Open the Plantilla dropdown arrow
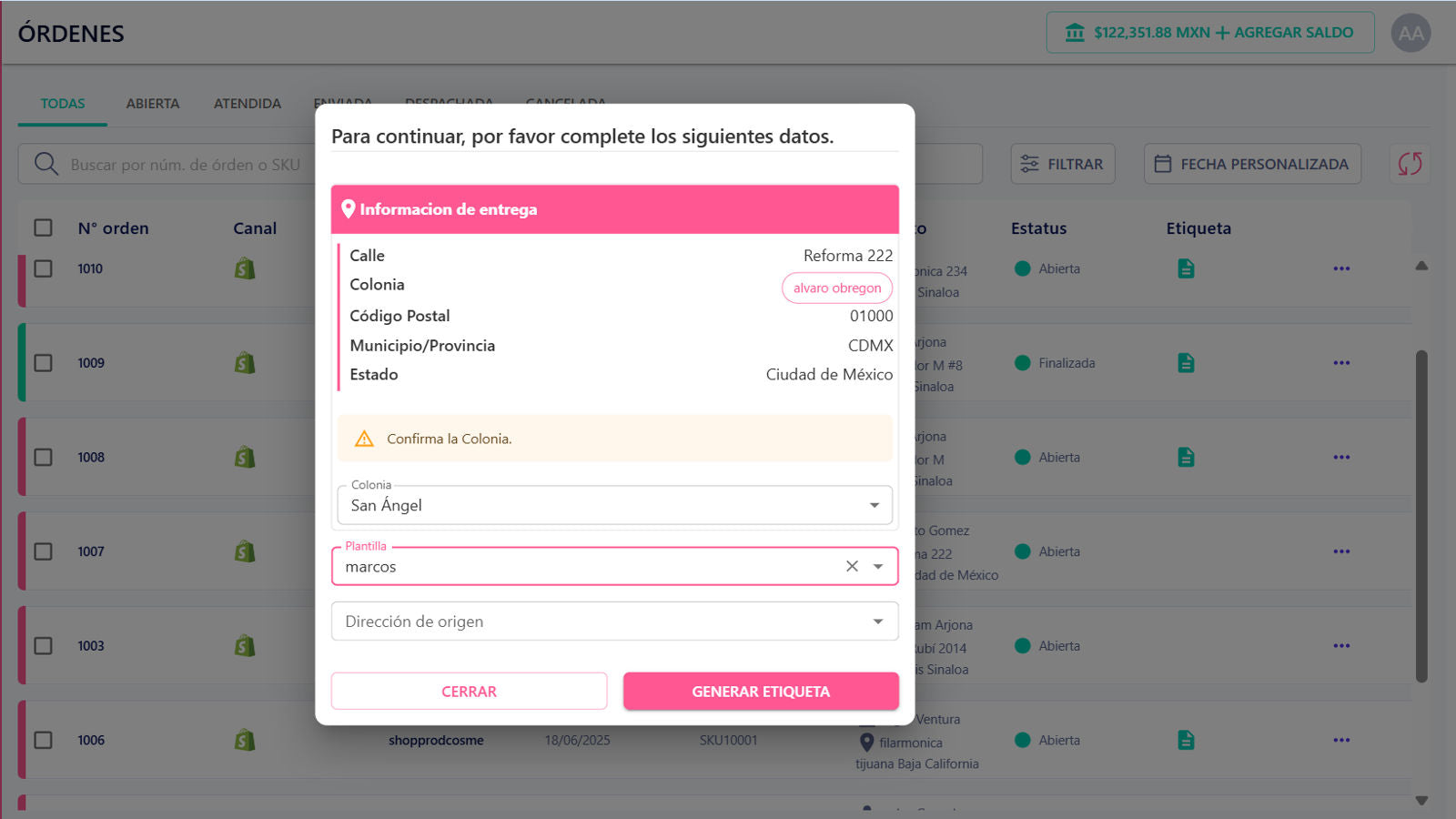This screenshot has height=819, width=1456. coord(878,565)
